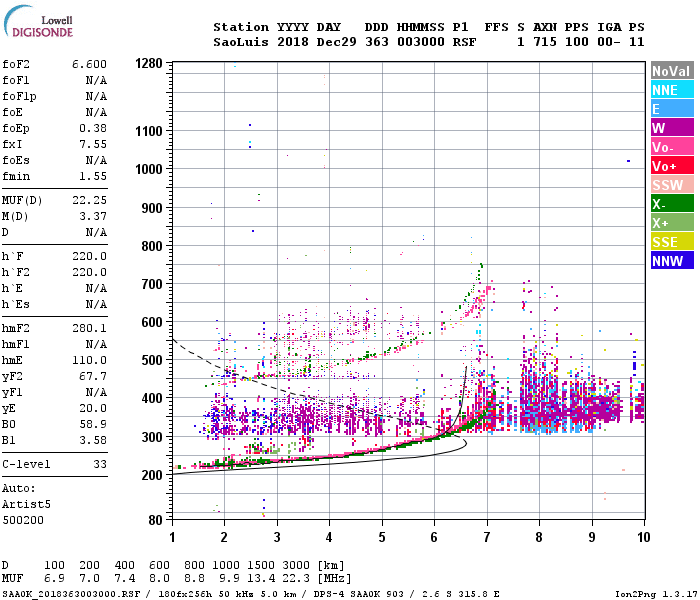Click the B0 value 58.9
Viewport: 700px width, 600px height.
[93, 424]
